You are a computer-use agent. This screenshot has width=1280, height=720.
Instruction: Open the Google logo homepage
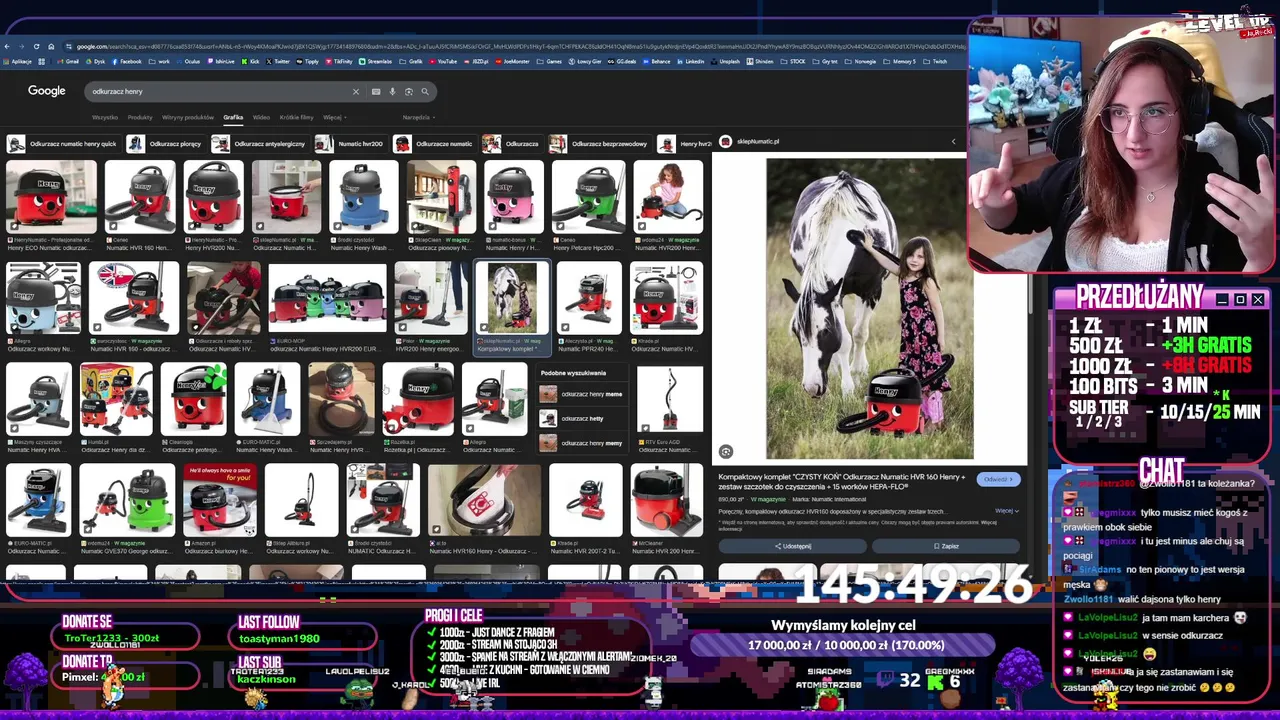point(46,91)
